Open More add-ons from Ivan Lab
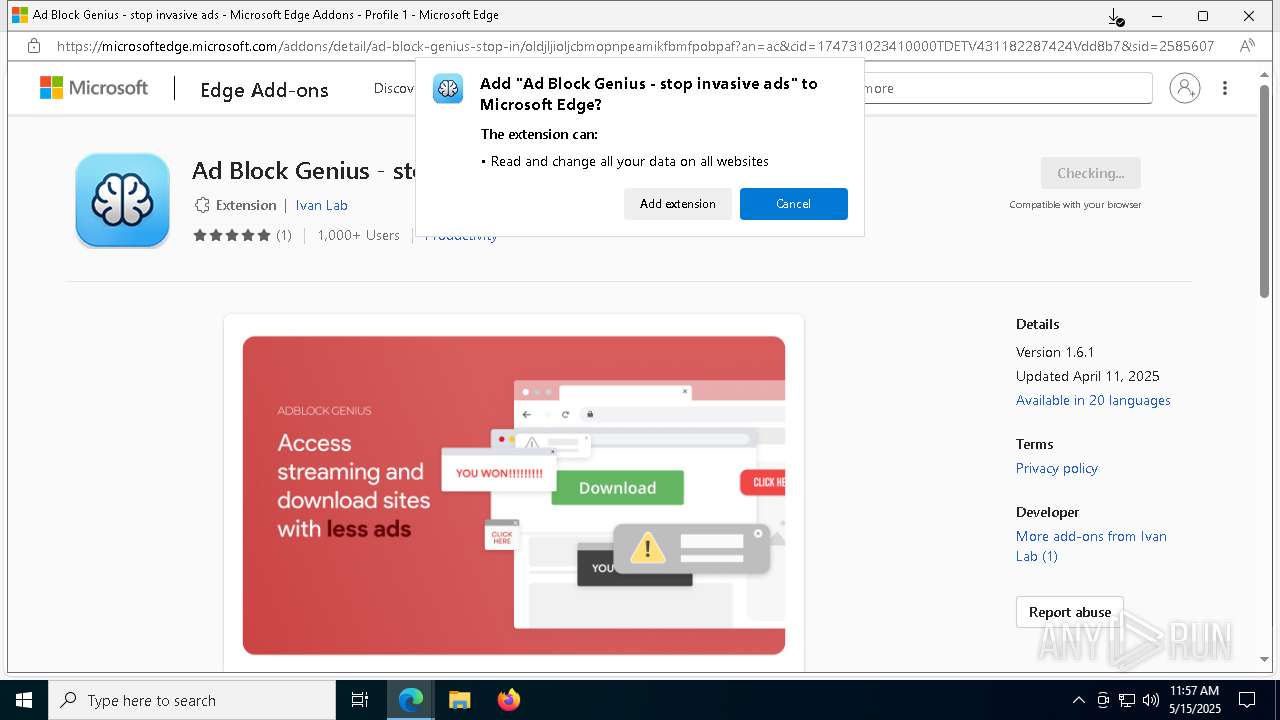 (x=1091, y=546)
